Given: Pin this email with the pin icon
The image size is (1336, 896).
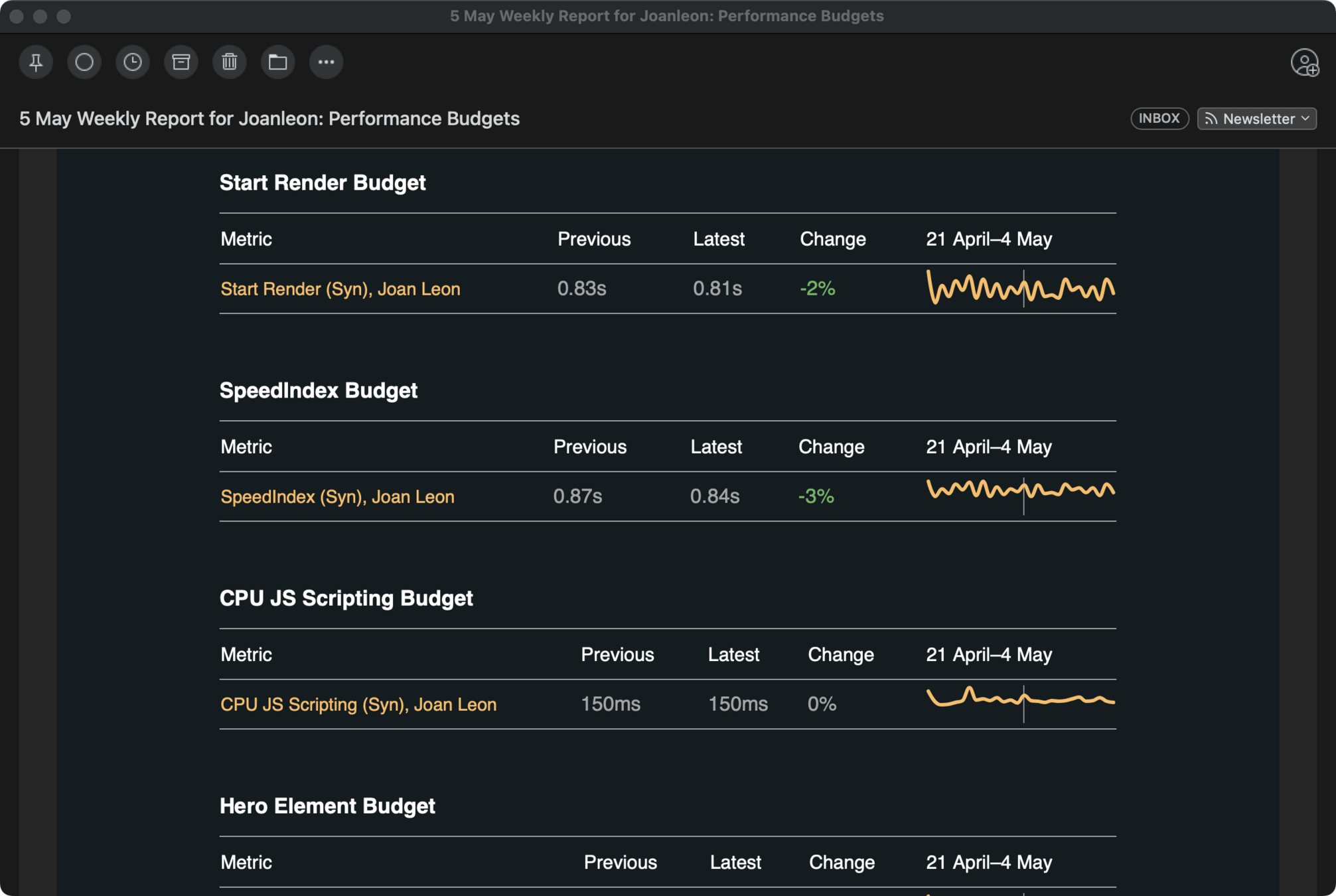Looking at the screenshot, I should [36, 62].
